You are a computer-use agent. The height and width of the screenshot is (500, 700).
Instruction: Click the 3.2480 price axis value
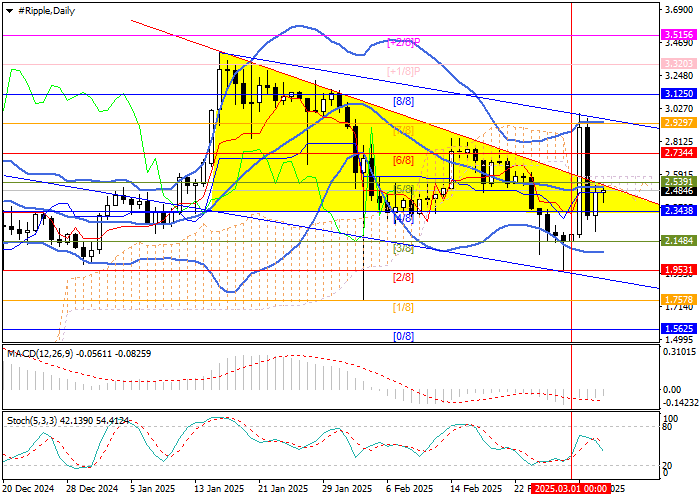coord(679,76)
